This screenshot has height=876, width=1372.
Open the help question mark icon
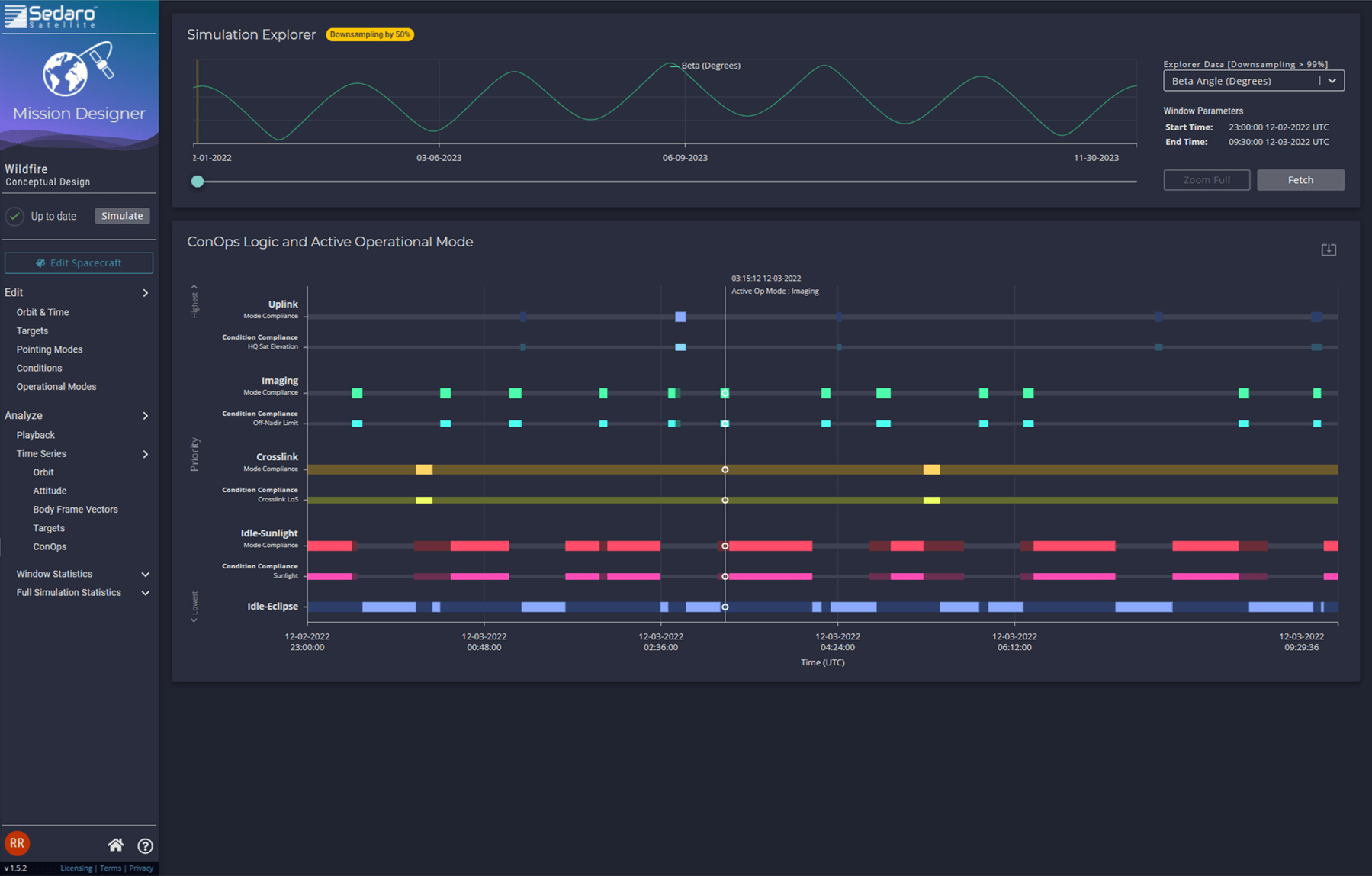tap(145, 845)
